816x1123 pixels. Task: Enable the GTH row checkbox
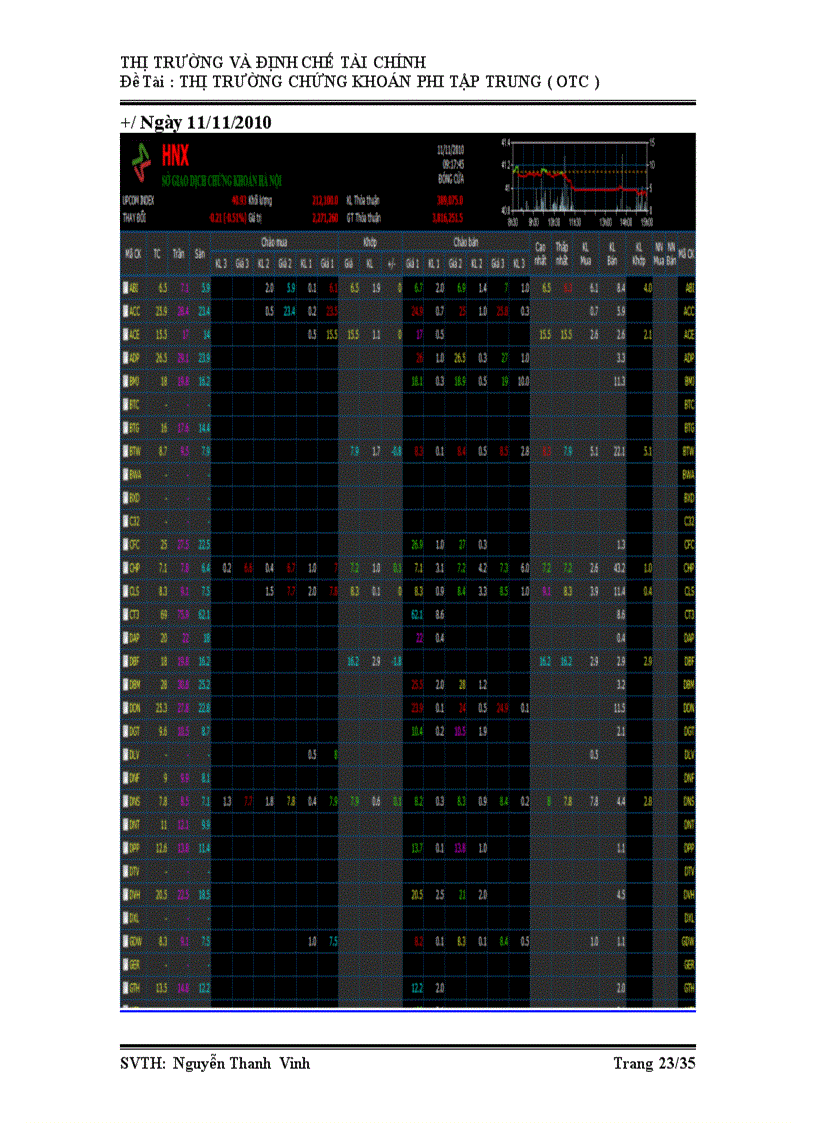pyautogui.click(x=125, y=988)
